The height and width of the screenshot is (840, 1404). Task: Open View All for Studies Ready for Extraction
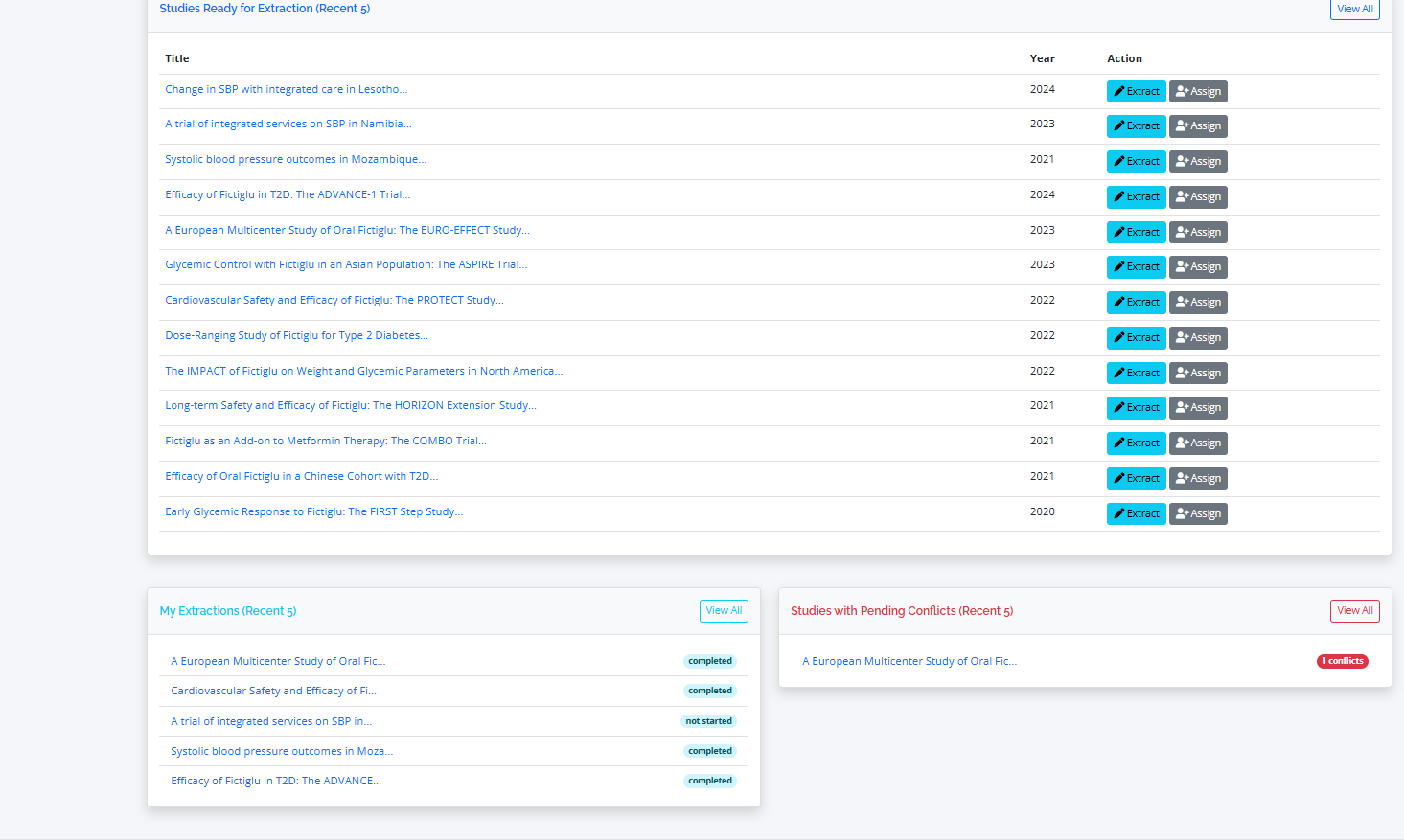click(1354, 9)
